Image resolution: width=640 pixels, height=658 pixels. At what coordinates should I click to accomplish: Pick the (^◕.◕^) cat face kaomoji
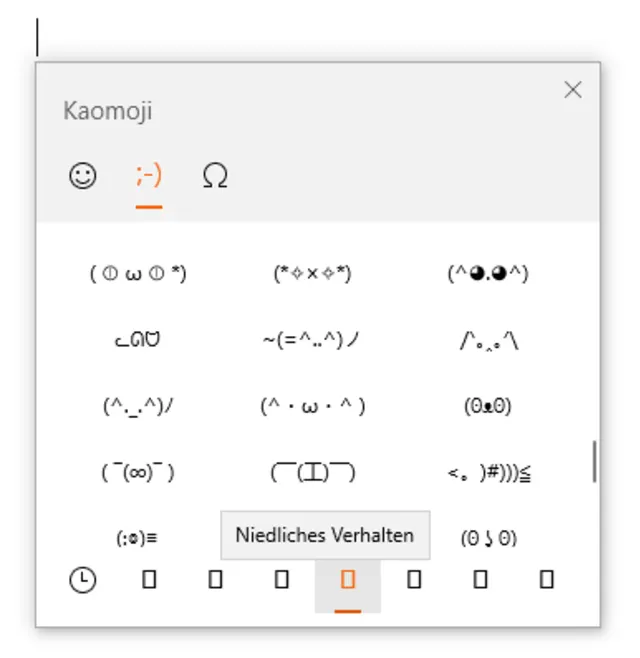tap(488, 273)
